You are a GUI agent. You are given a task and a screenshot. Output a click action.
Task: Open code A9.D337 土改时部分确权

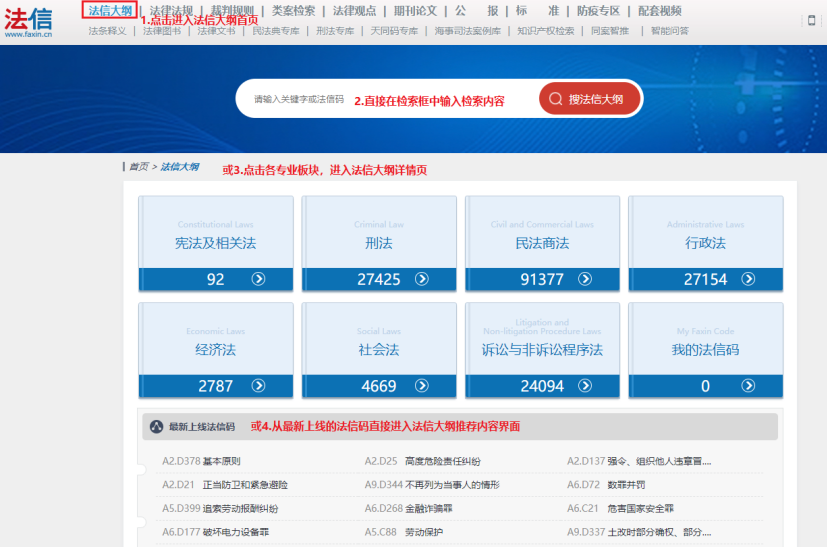[639, 532]
